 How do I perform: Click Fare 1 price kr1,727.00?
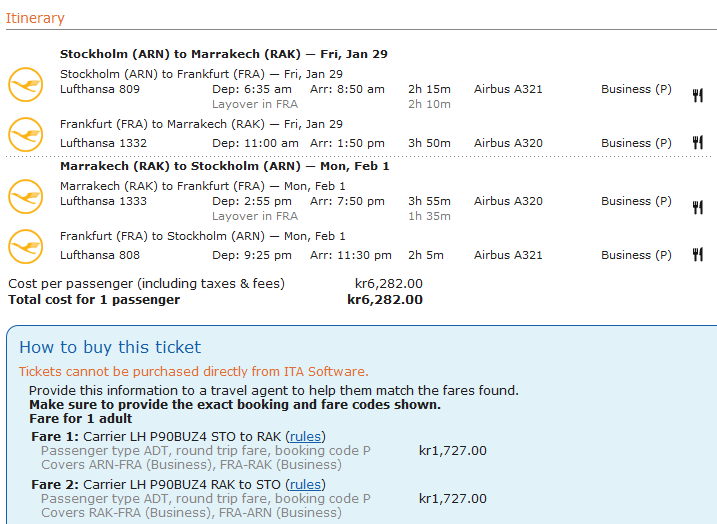click(x=452, y=450)
